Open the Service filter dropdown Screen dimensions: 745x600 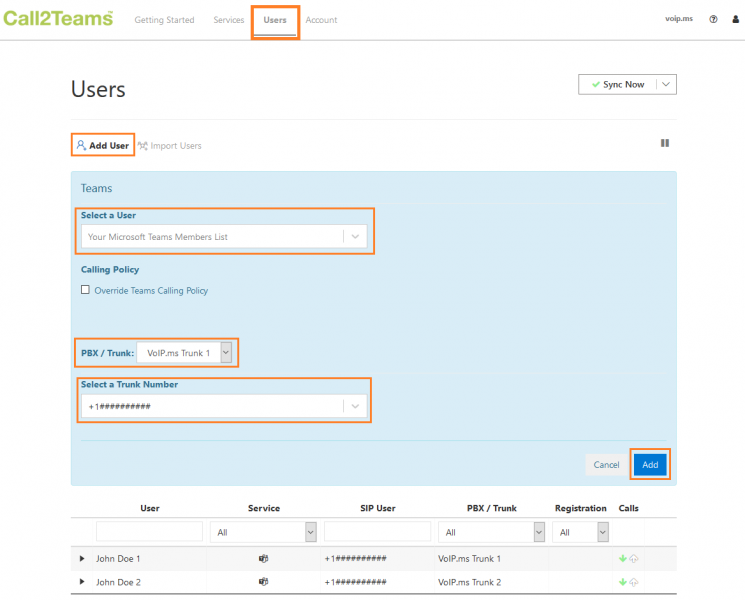click(x=263, y=532)
